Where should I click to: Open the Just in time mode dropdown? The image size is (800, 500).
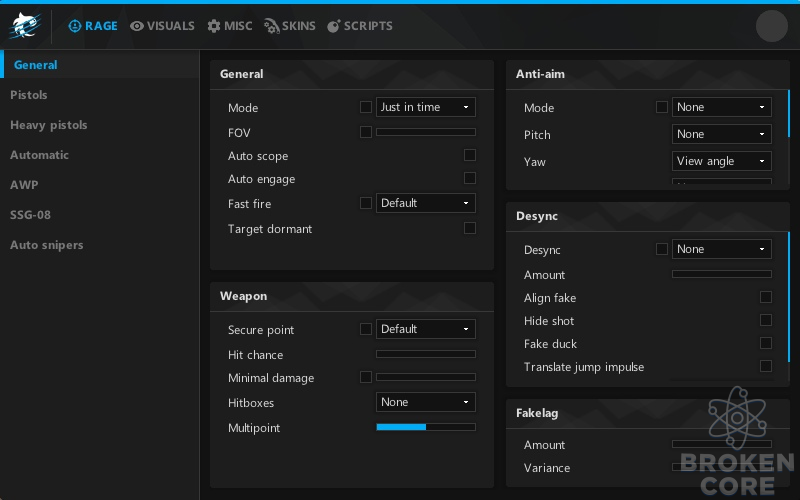426,107
